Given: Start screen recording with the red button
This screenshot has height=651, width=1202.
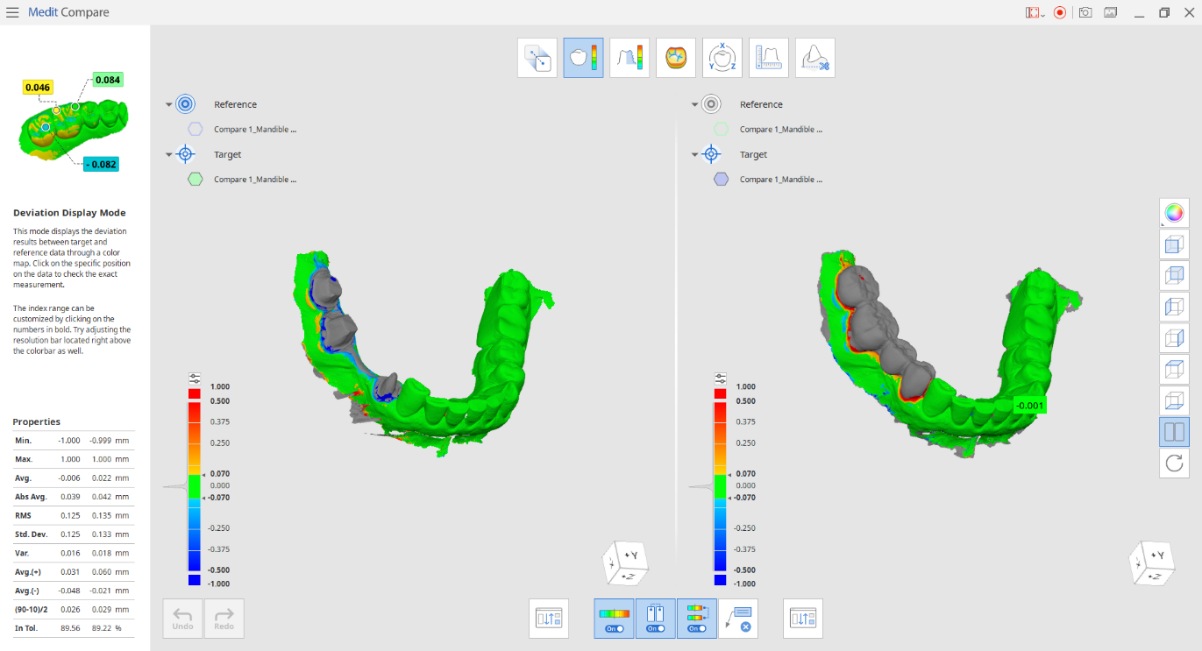Looking at the screenshot, I should (1060, 13).
